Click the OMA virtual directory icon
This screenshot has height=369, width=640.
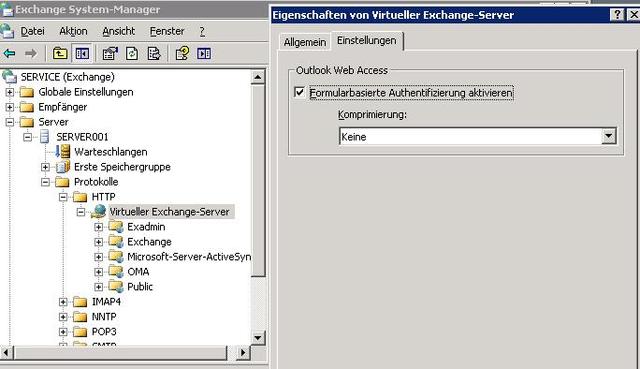click(x=116, y=272)
